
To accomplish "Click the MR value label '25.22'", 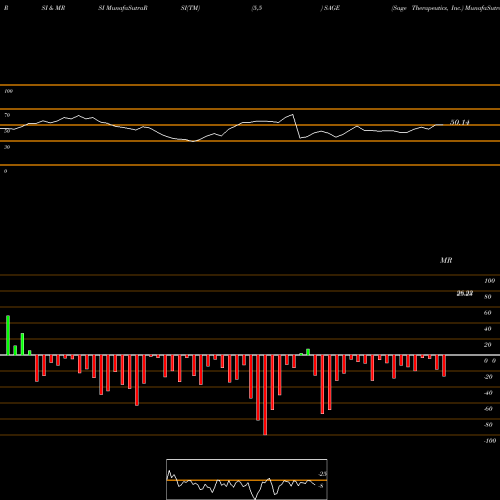I will (x=465, y=293).
